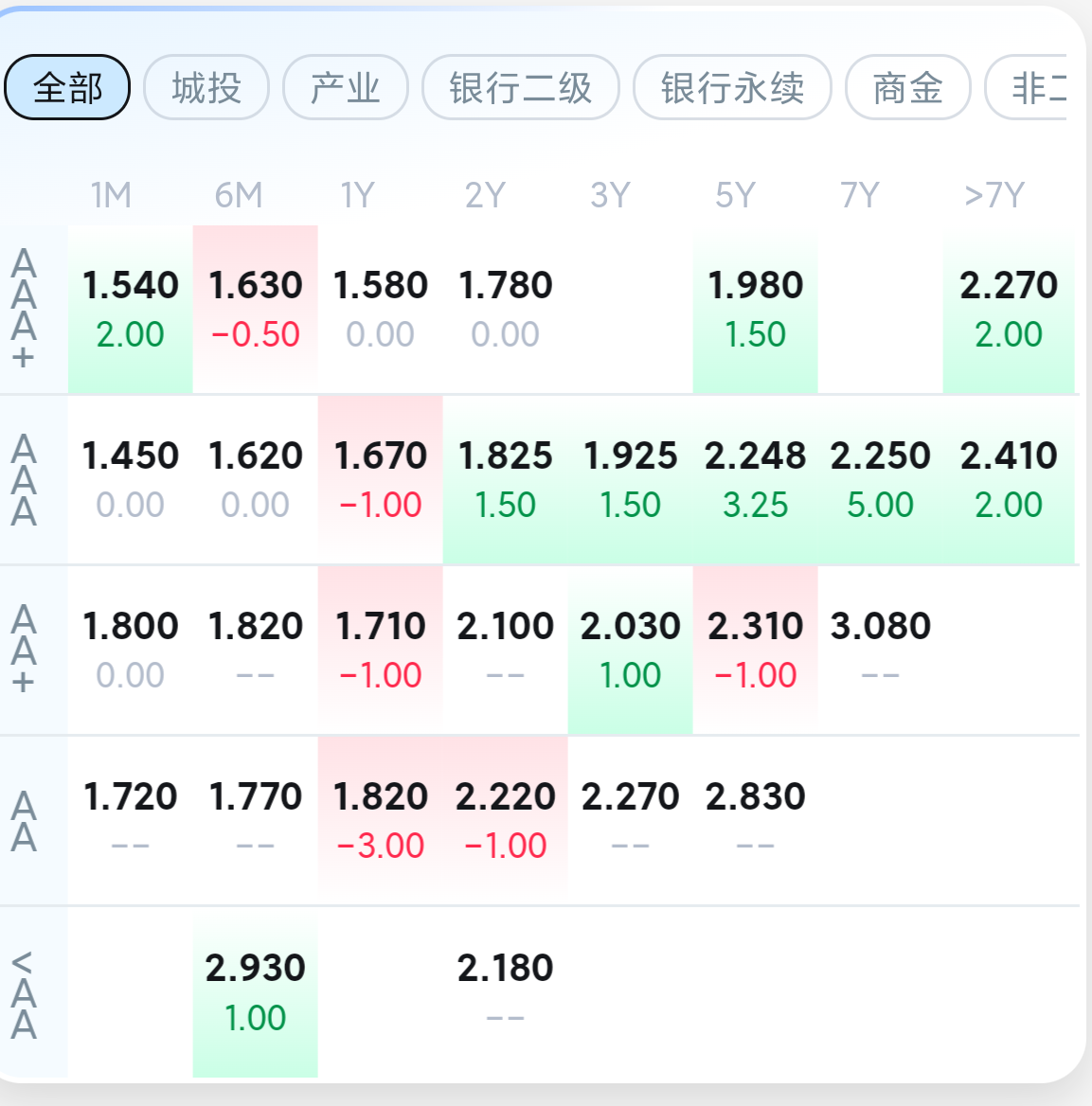
Task: Click the 5Y maturity column header
Action: [735, 195]
